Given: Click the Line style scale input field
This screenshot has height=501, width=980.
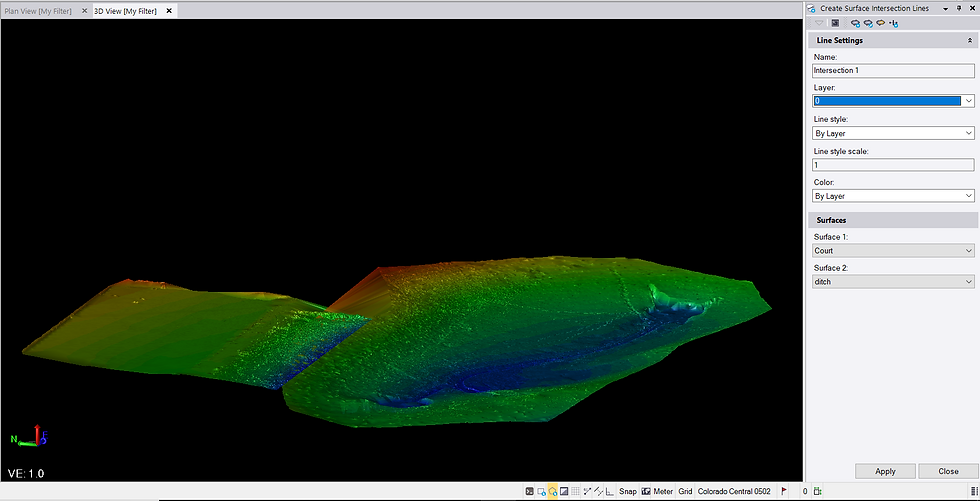Looking at the screenshot, I should coord(893,165).
